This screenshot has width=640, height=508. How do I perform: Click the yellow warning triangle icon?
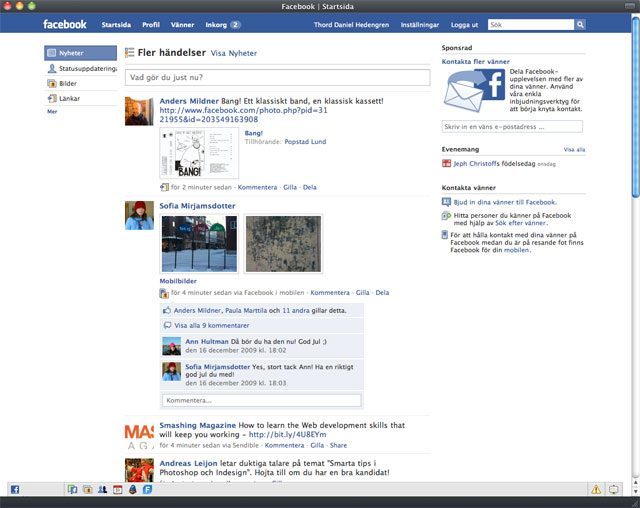[x=596, y=489]
